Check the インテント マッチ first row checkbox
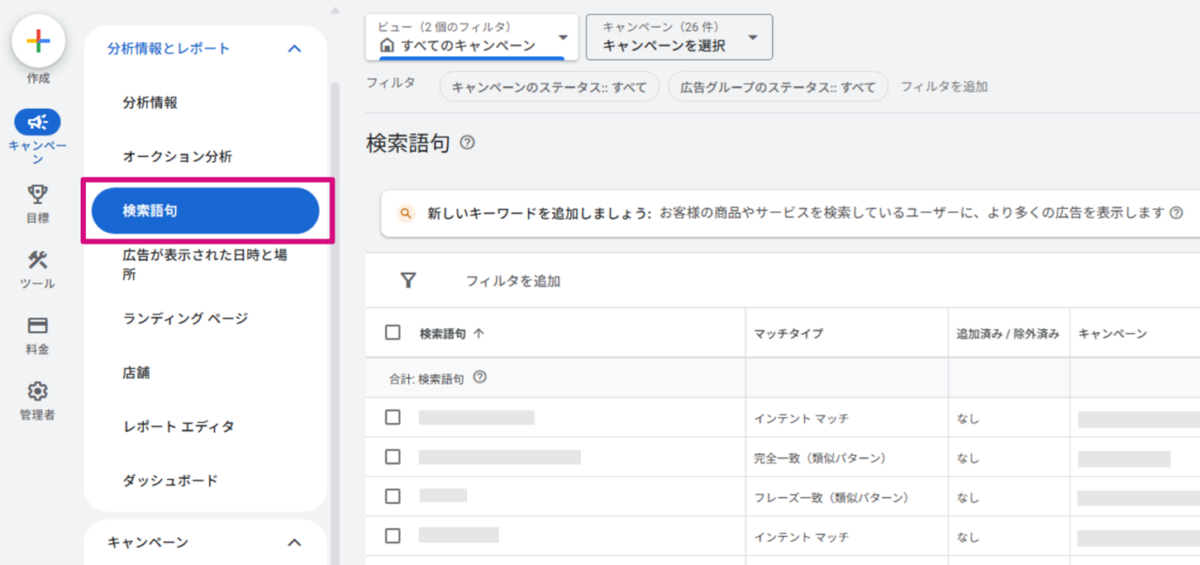Screen dimensions: 1200x565 pos(393,417)
